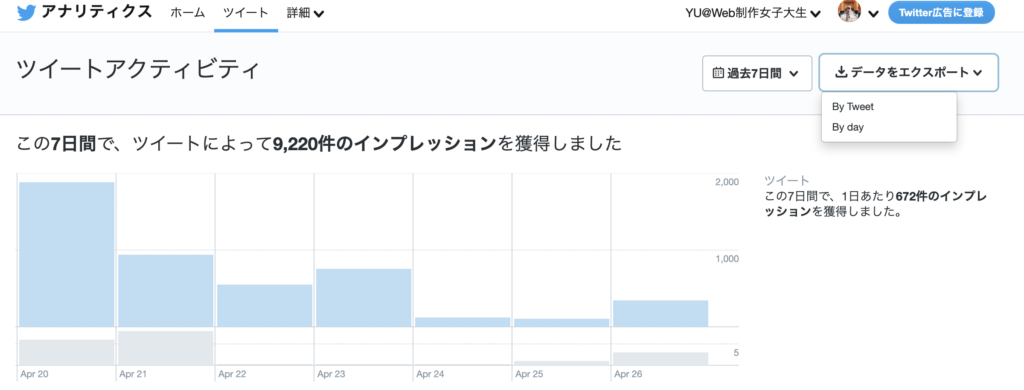1024x390 pixels.
Task: Click the calendar icon in date range button
Action: coord(718,73)
